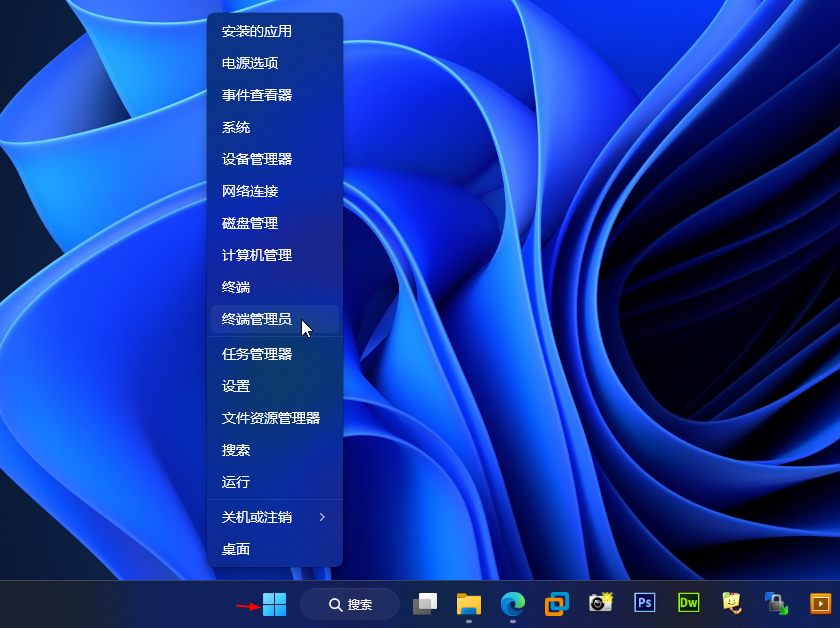Launch Dreamweaver from the taskbar

(x=688, y=603)
